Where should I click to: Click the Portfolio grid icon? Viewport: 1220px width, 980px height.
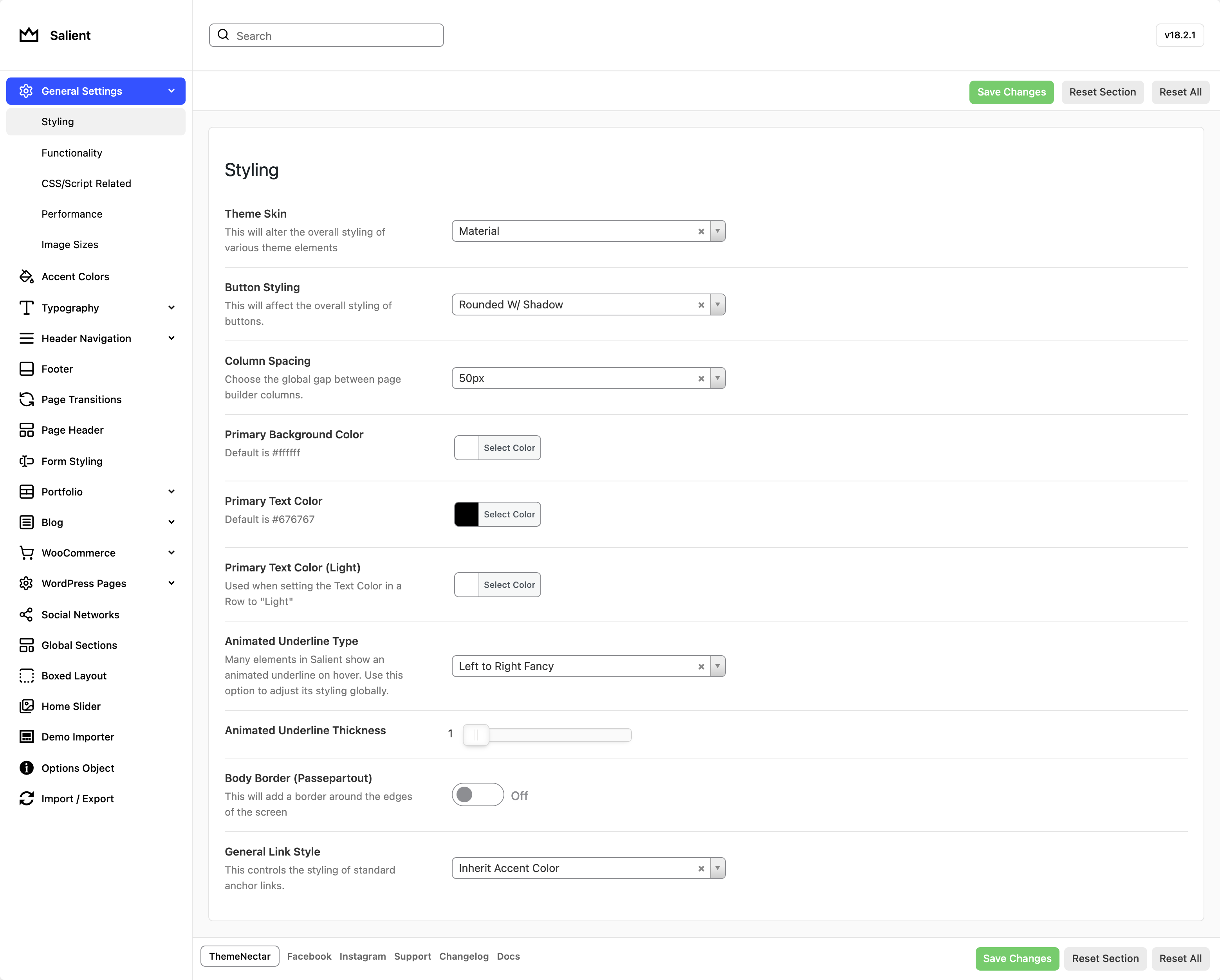(26, 492)
